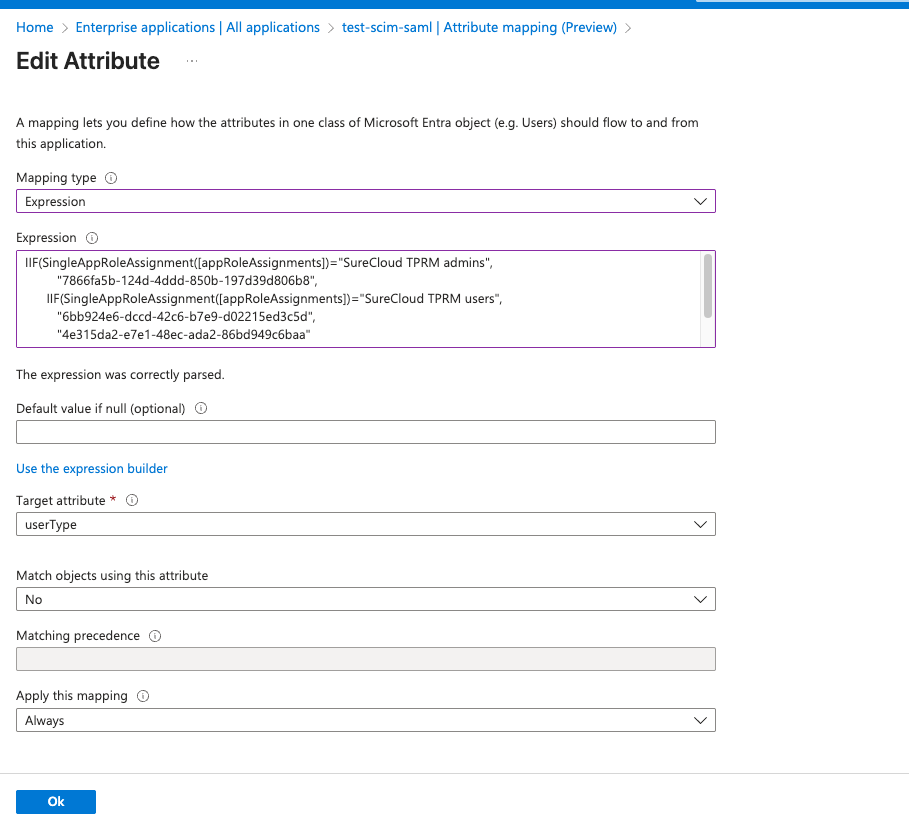Image resolution: width=909 pixels, height=824 pixels.
Task: Click inside the Expression text area
Action: click(x=360, y=299)
